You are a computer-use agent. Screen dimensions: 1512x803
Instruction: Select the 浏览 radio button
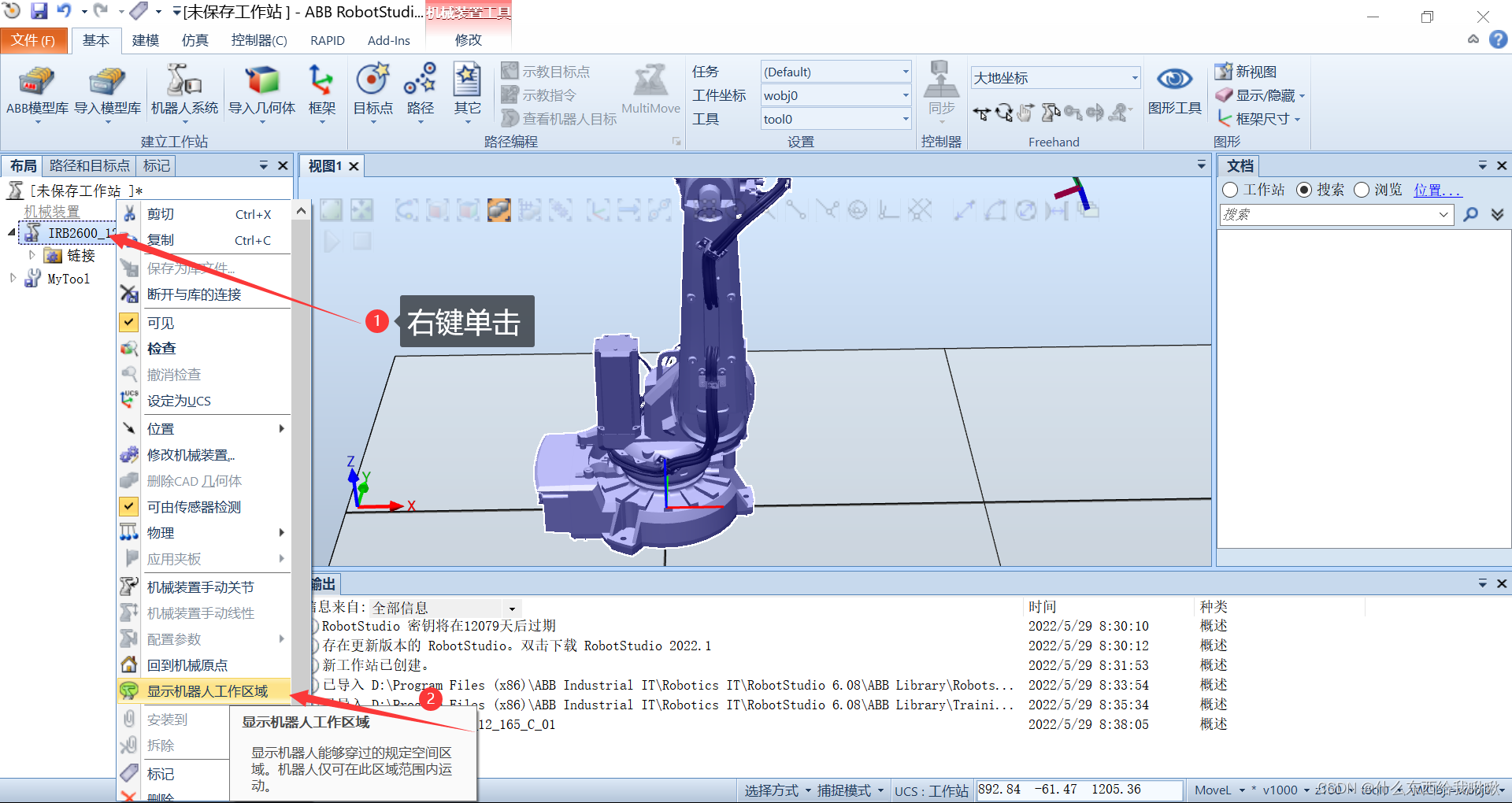coord(1362,190)
